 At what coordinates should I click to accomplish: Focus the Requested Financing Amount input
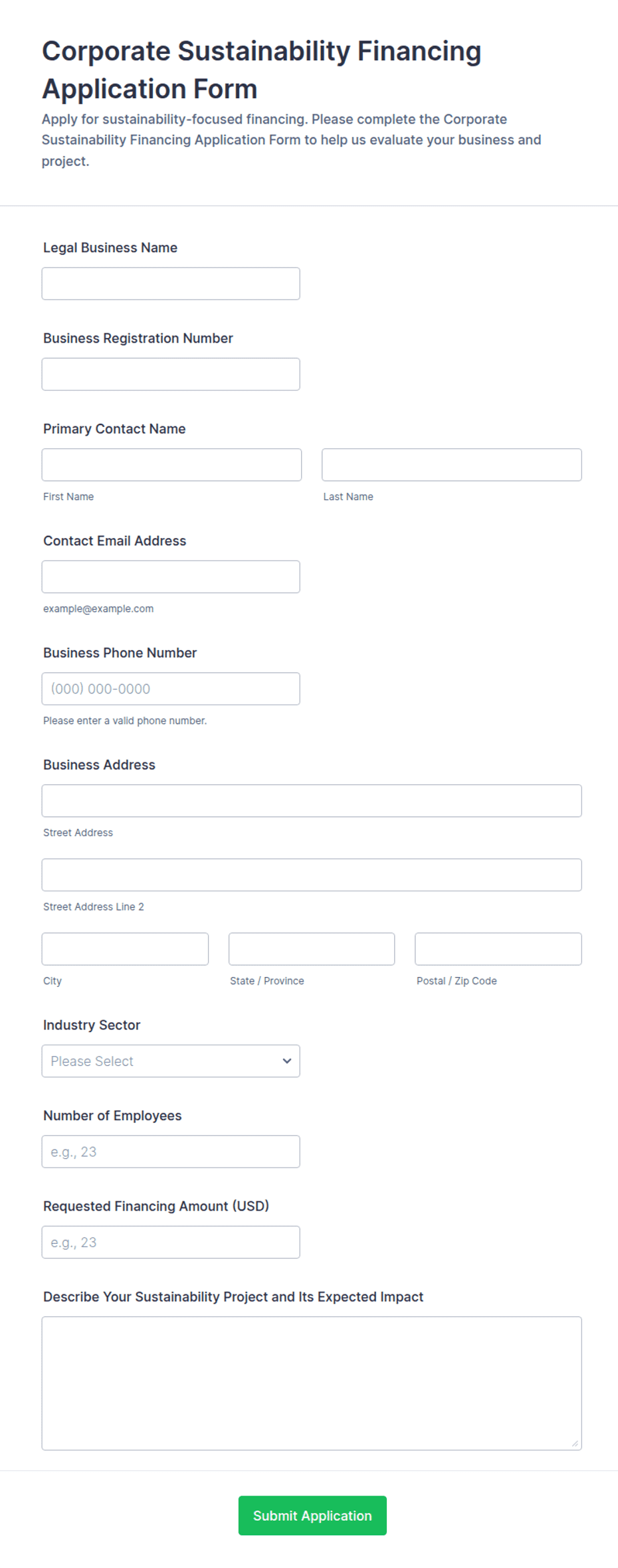[171, 1242]
